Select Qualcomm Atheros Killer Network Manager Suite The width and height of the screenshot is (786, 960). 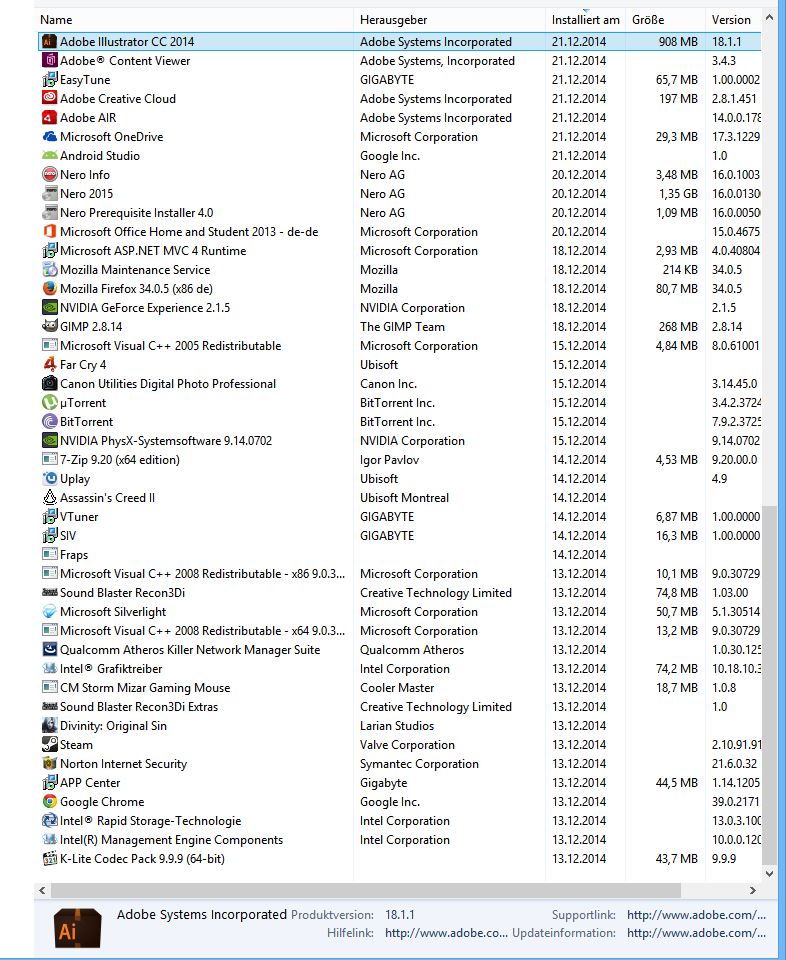point(399,649)
